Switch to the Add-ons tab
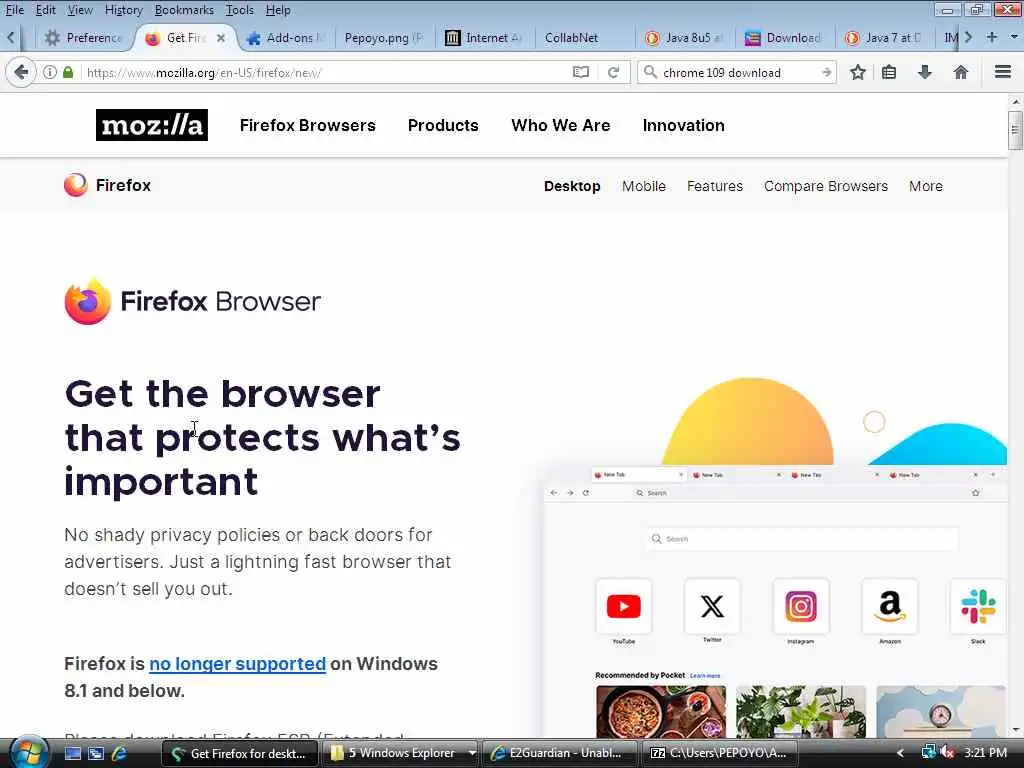 coord(286,38)
